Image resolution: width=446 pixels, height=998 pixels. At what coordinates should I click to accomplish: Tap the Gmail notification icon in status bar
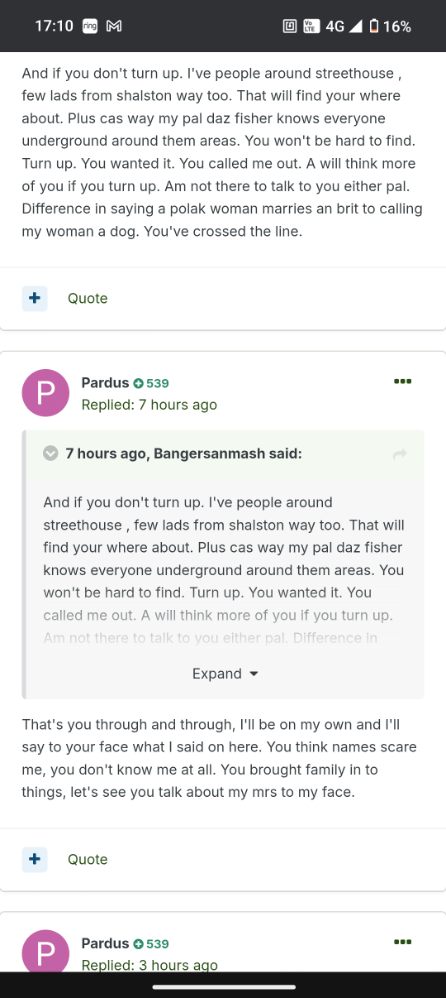pos(114,26)
